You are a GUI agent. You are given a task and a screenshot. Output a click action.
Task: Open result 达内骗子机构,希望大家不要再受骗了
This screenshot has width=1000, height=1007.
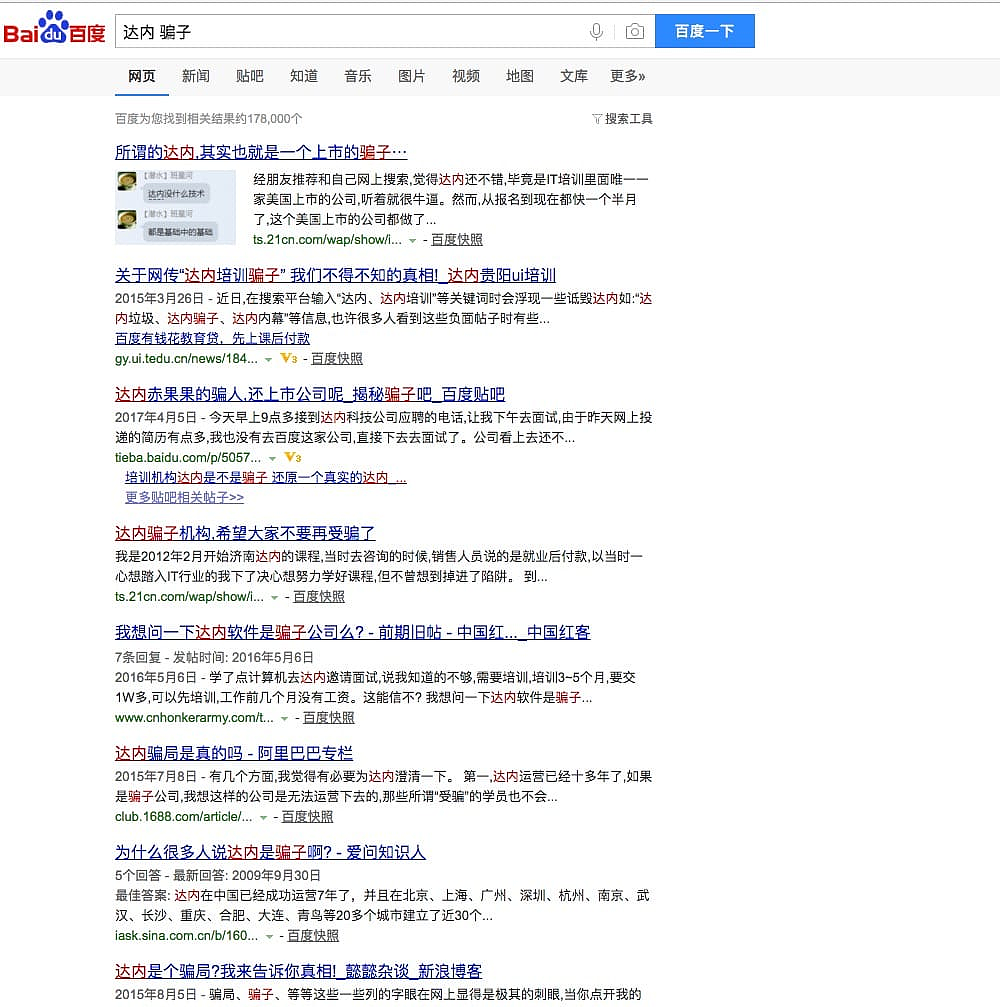click(x=245, y=533)
